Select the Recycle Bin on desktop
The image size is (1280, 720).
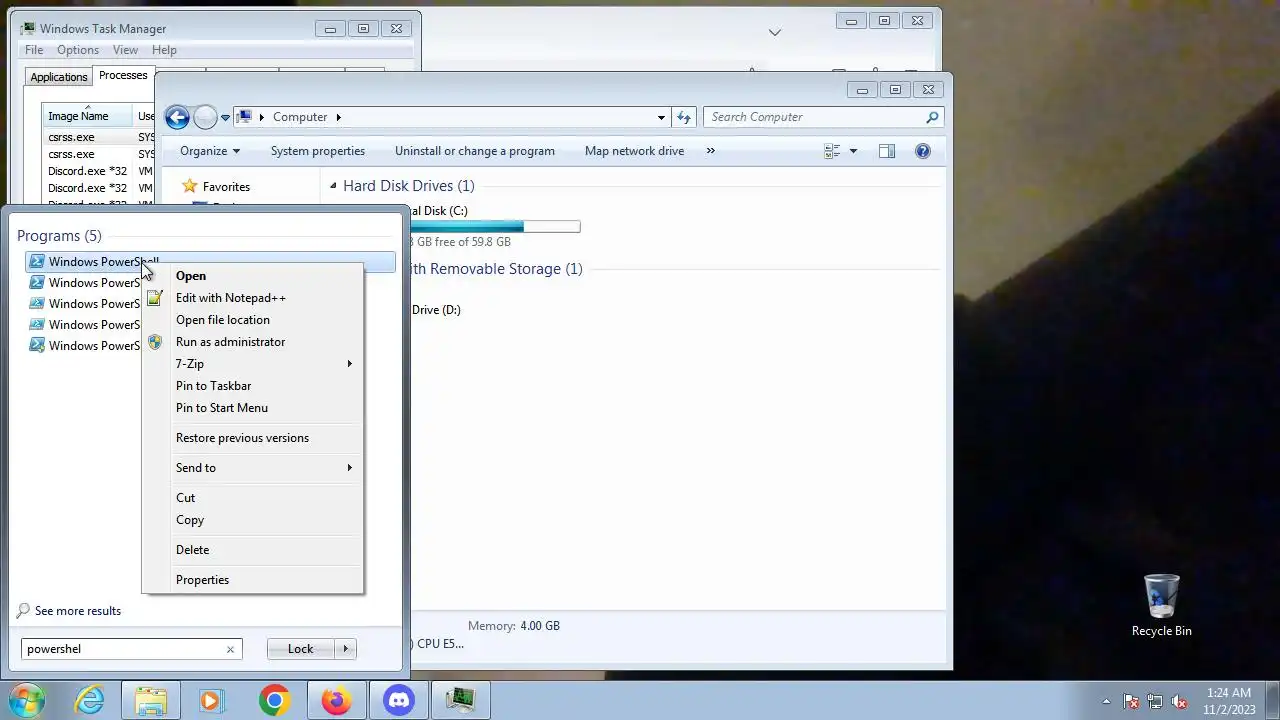point(1161,606)
